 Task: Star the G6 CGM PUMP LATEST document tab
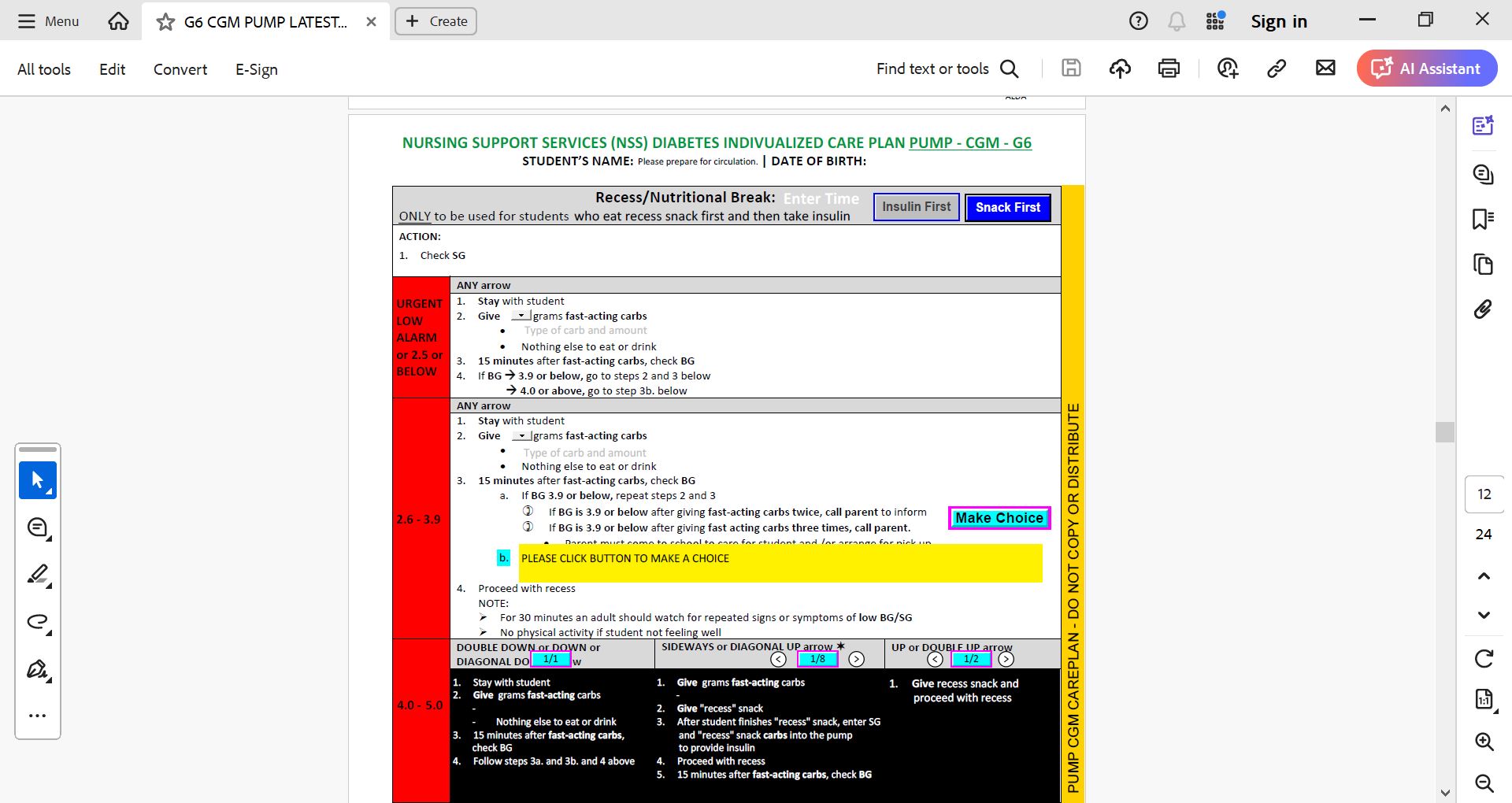165,22
